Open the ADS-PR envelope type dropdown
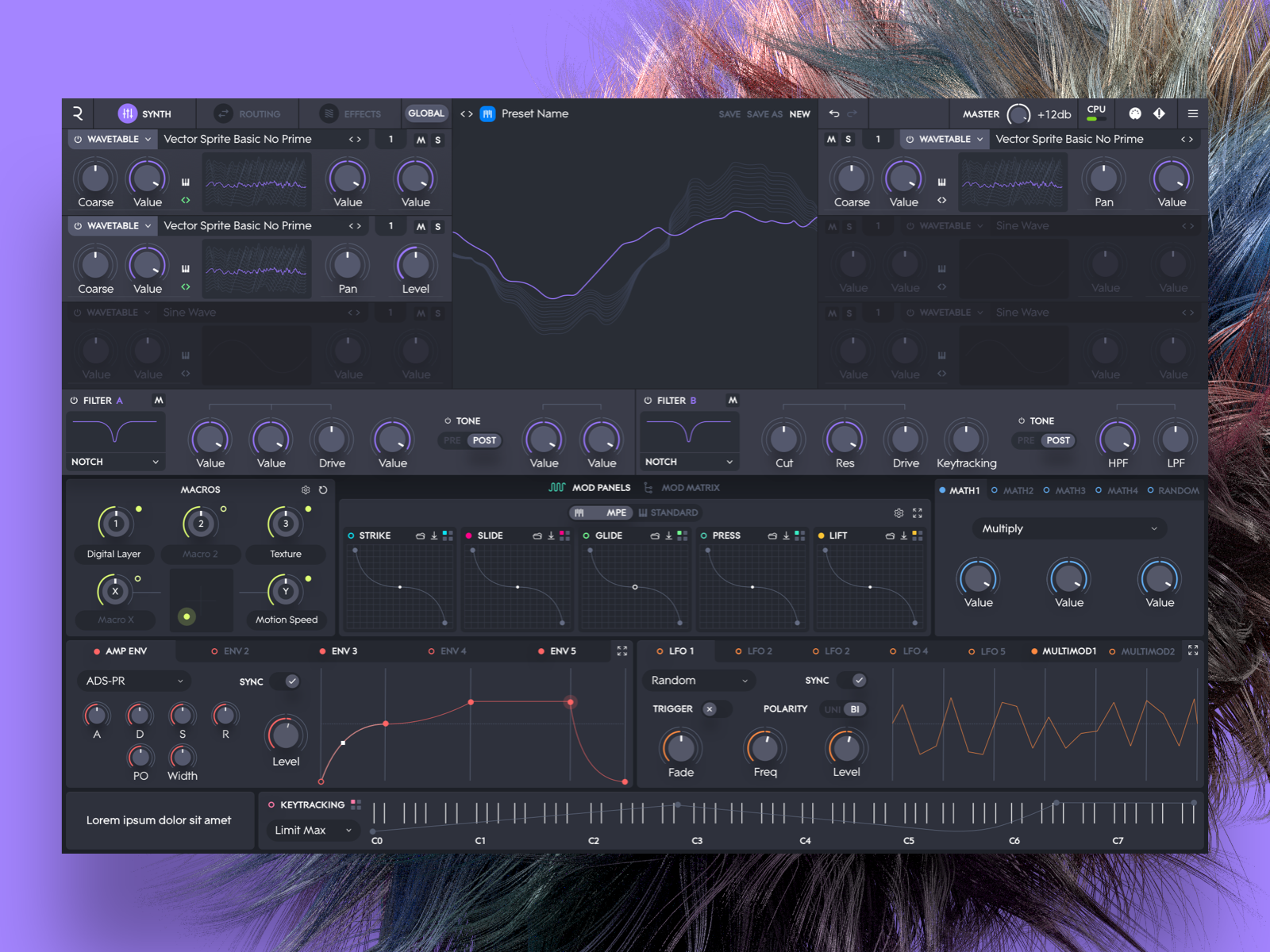This screenshot has height=952, width=1270. (134, 681)
